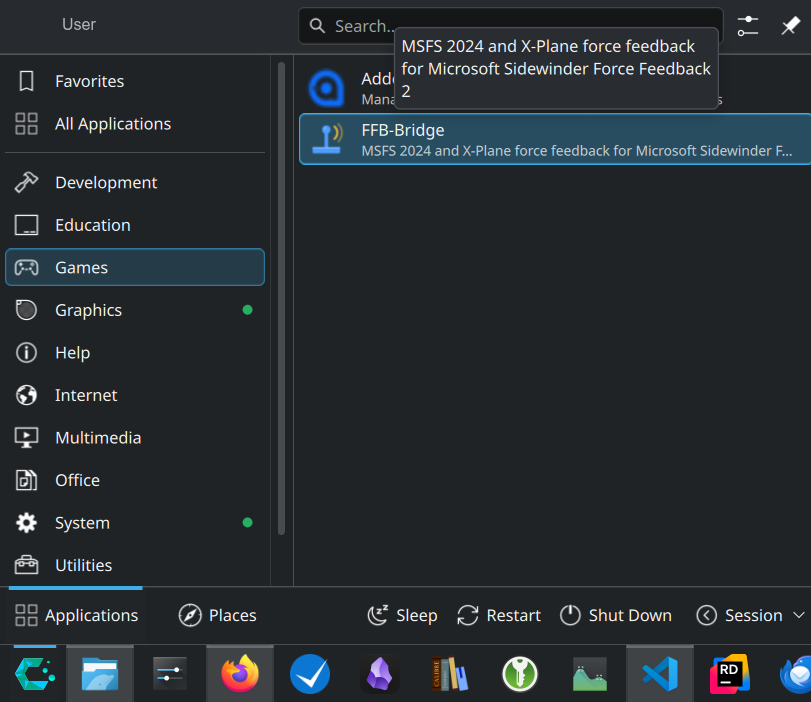The image size is (811, 702).
Task: Put computer to Sleep
Action: [402, 615]
